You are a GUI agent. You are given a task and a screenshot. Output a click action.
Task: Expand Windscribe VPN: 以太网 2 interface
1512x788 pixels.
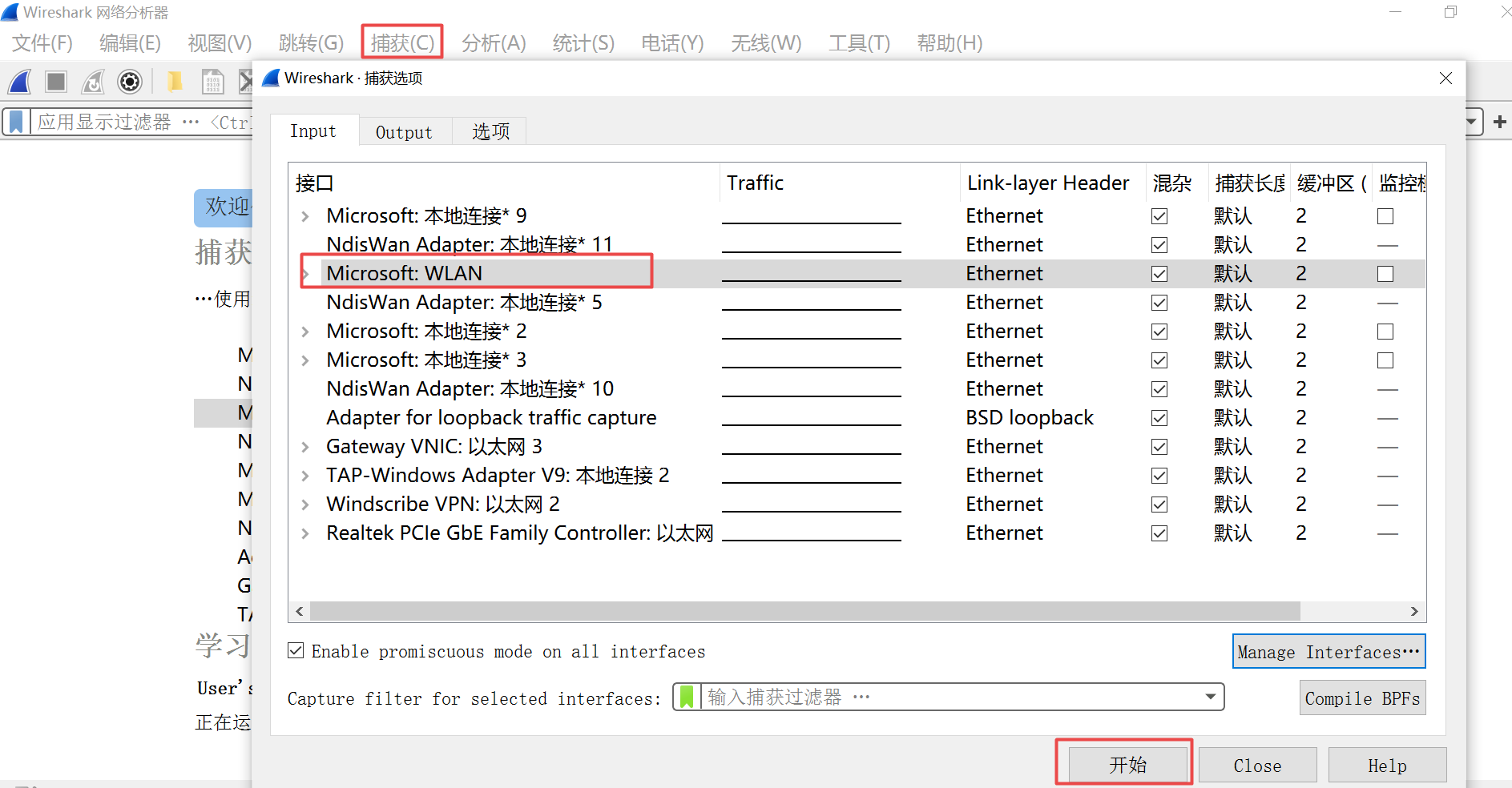pos(305,505)
